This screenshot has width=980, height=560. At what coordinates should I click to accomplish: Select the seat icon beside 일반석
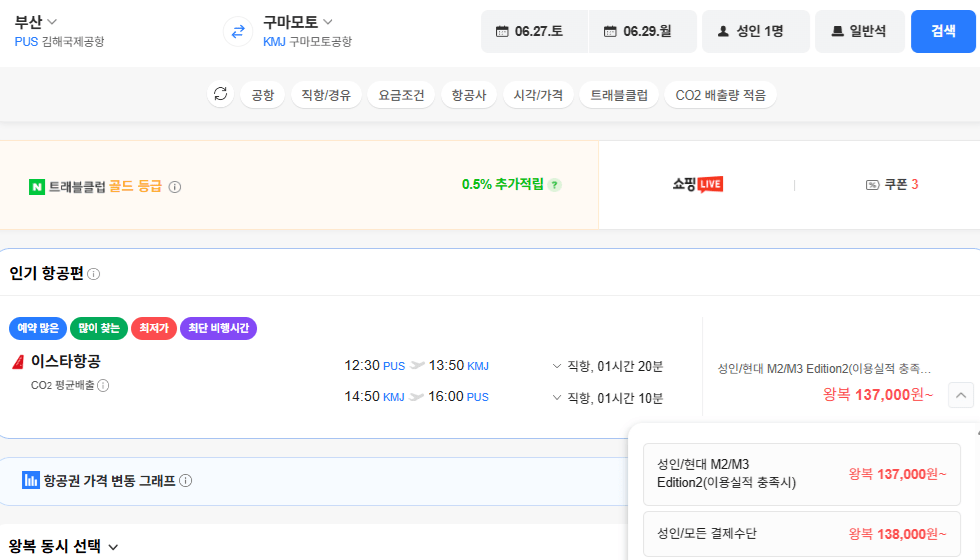click(838, 31)
